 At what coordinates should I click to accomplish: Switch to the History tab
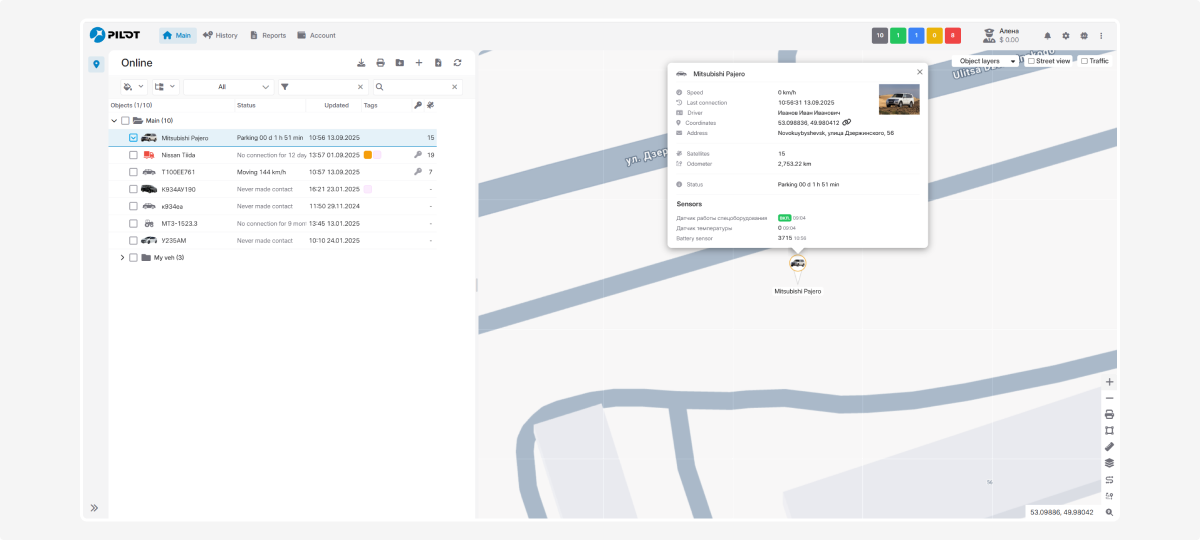(x=220, y=35)
